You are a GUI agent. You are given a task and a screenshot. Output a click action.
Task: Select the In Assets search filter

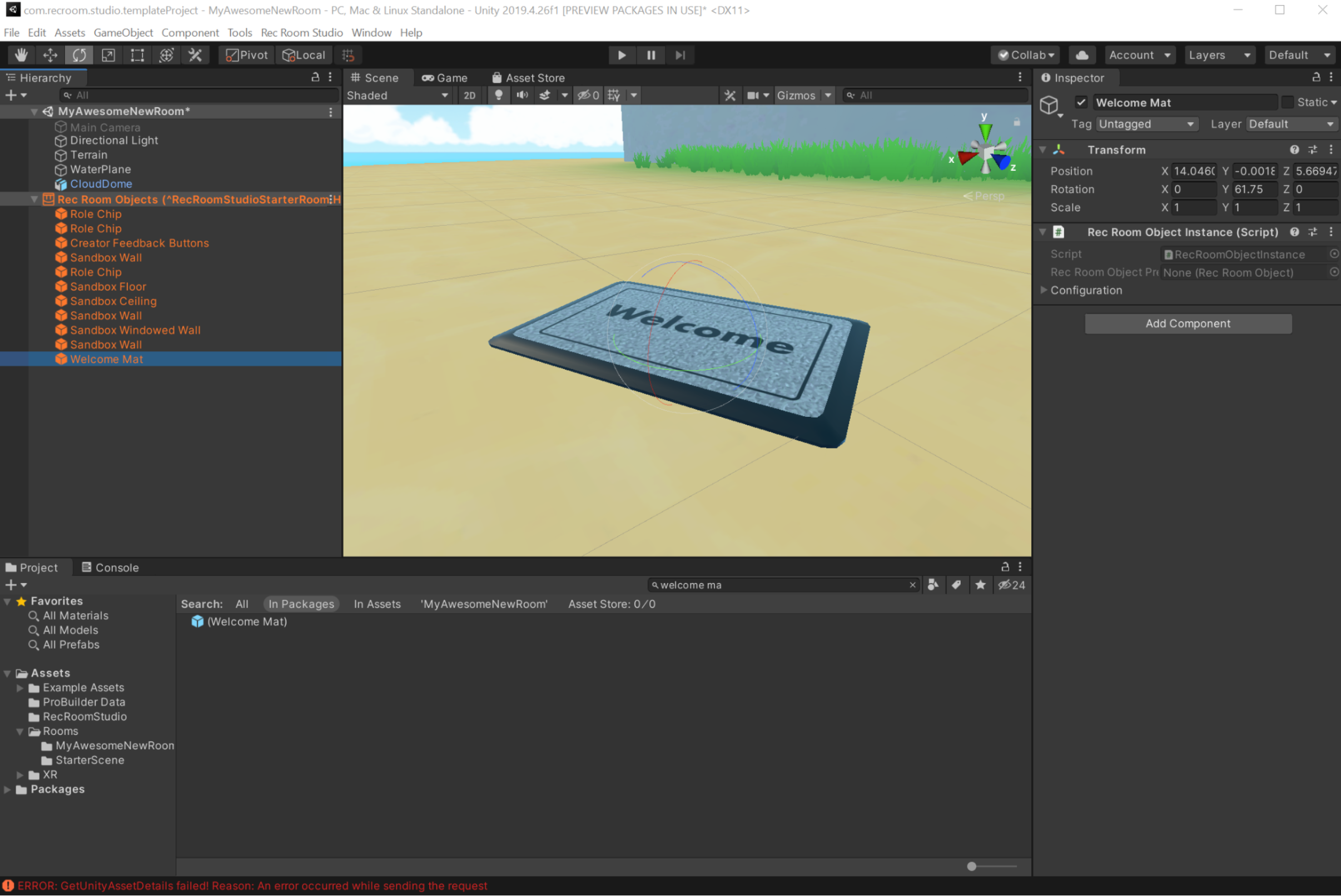click(x=377, y=604)
